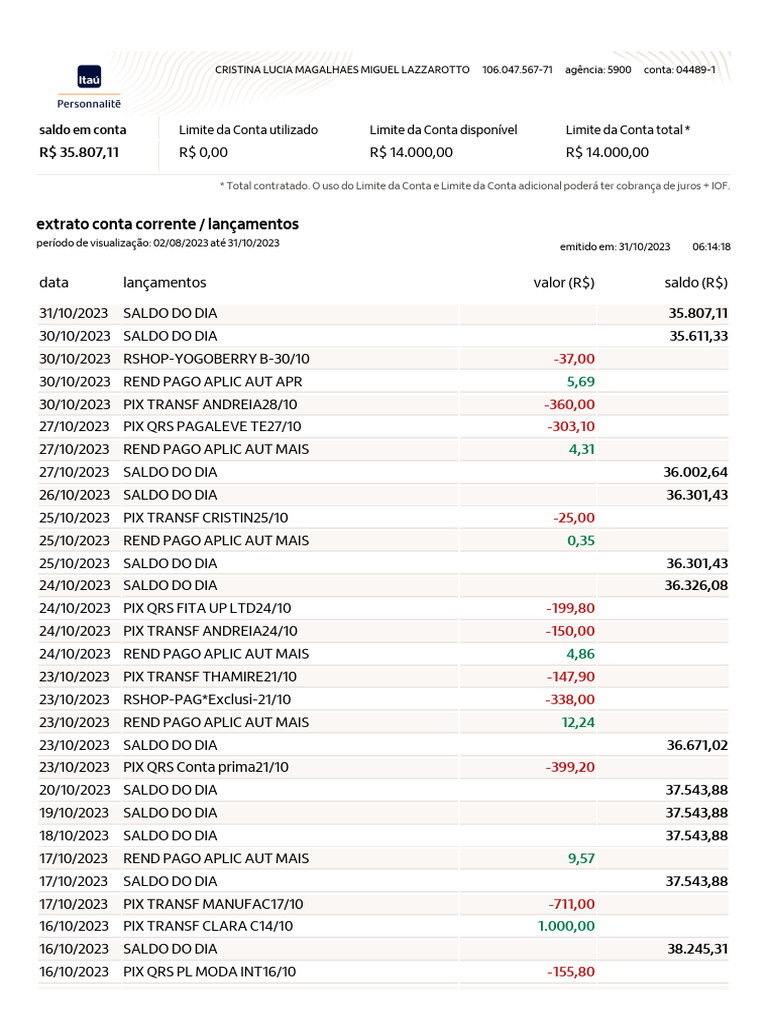The image size is (768, 1024).
Task: Click the agência 5900 text
Action: (598, 70)
